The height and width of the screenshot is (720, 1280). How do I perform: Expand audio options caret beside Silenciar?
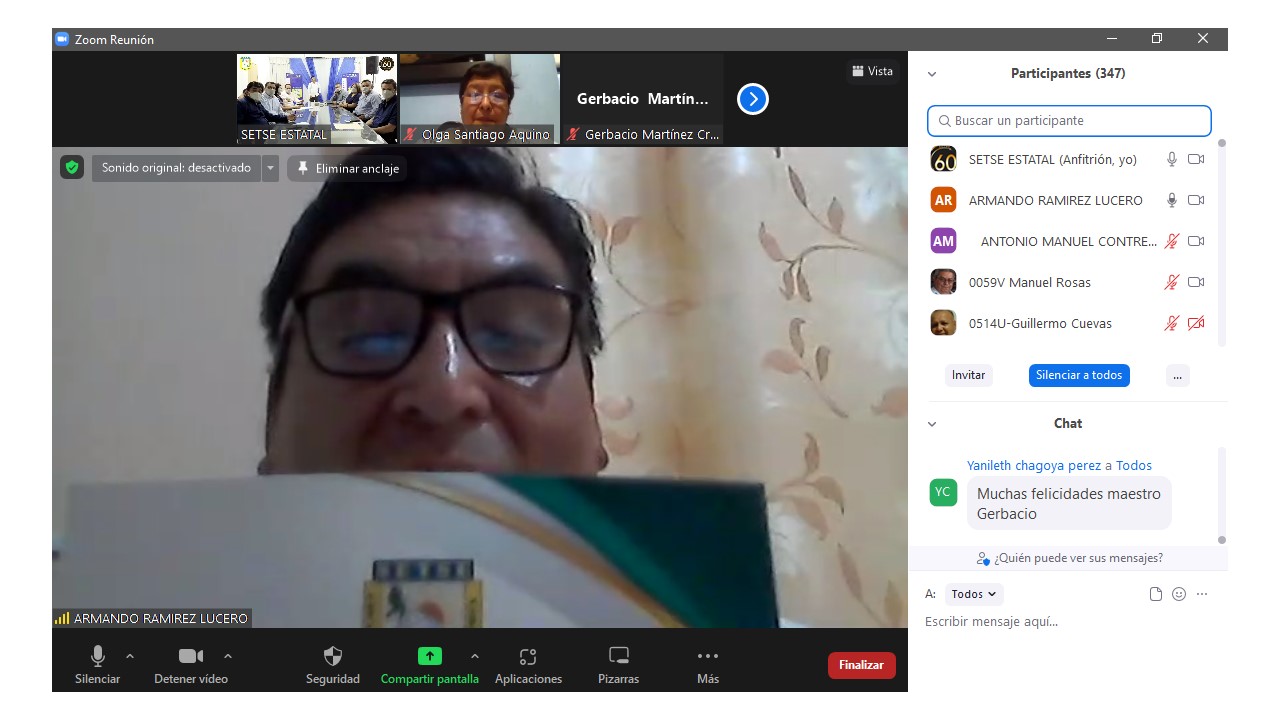point(129,656)
